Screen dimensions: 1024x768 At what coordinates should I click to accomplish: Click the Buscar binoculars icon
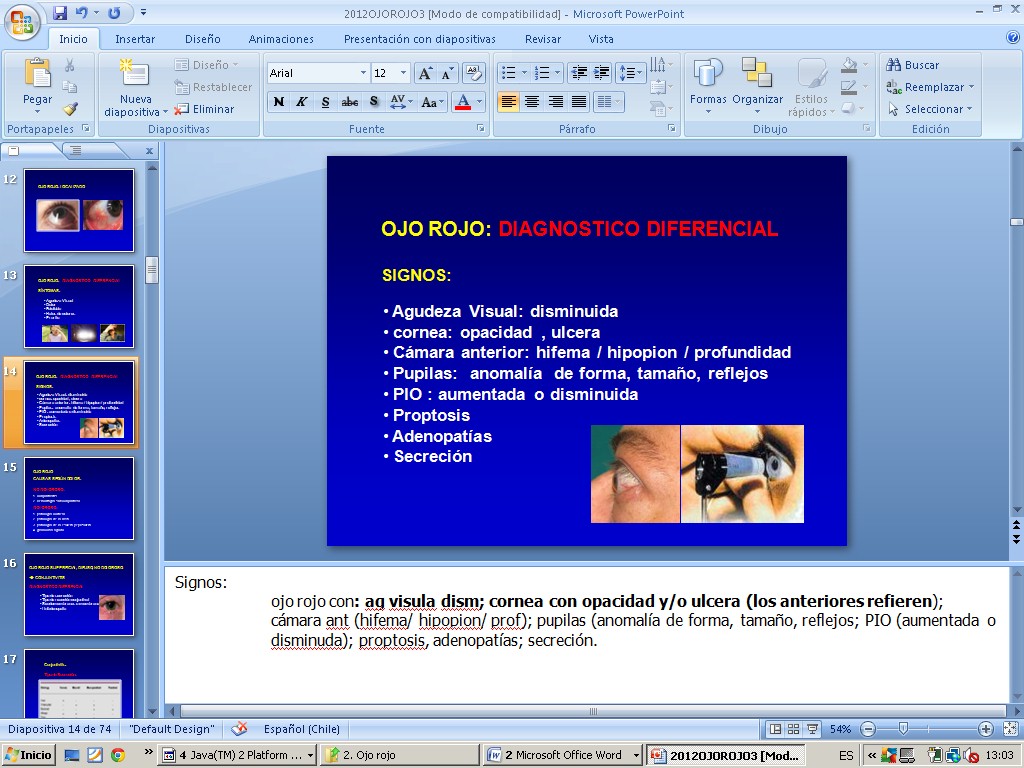coord(894,65)
